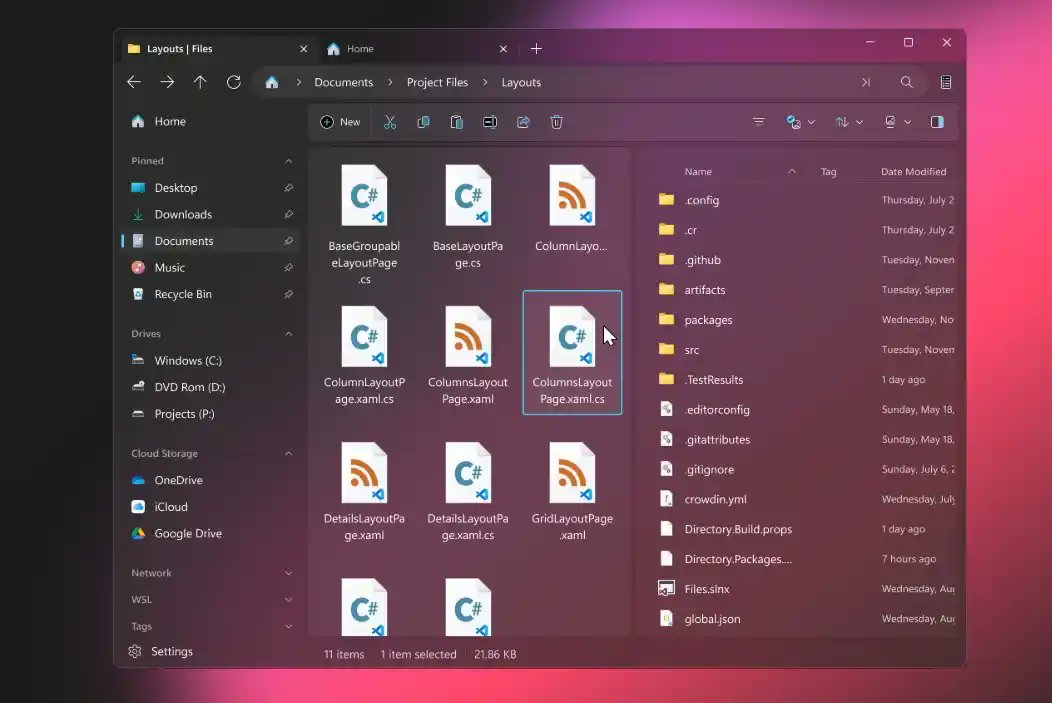Click the path jump icon beside search

tap(866, 82)
